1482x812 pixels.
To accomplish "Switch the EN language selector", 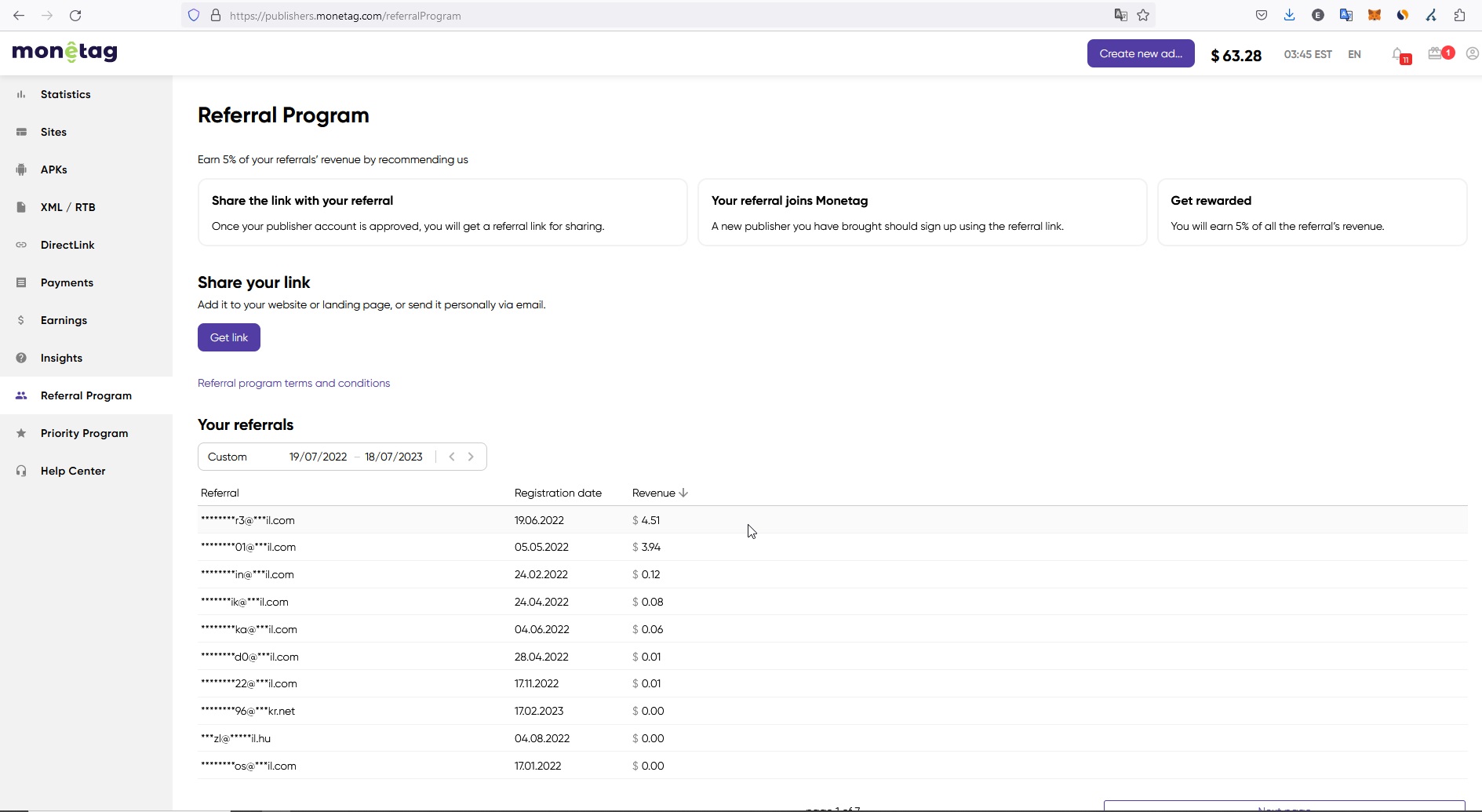I will coord(1354,54).
